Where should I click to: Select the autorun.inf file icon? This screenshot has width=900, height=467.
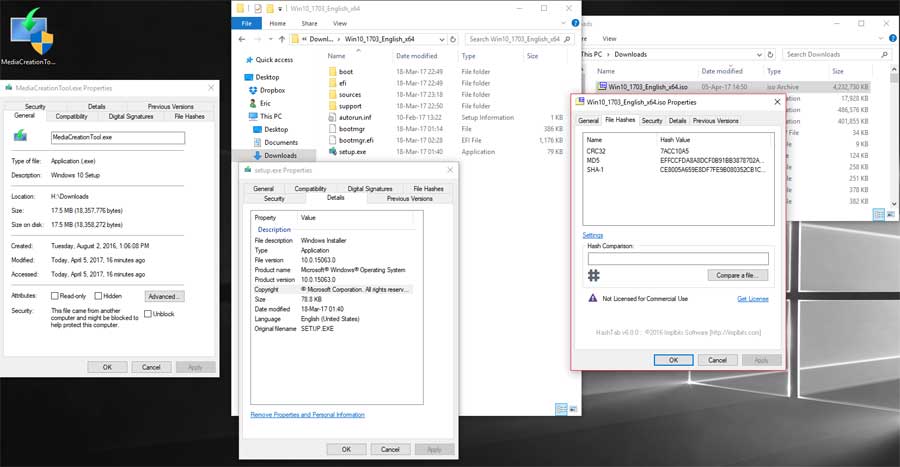(x=332, y=117)
